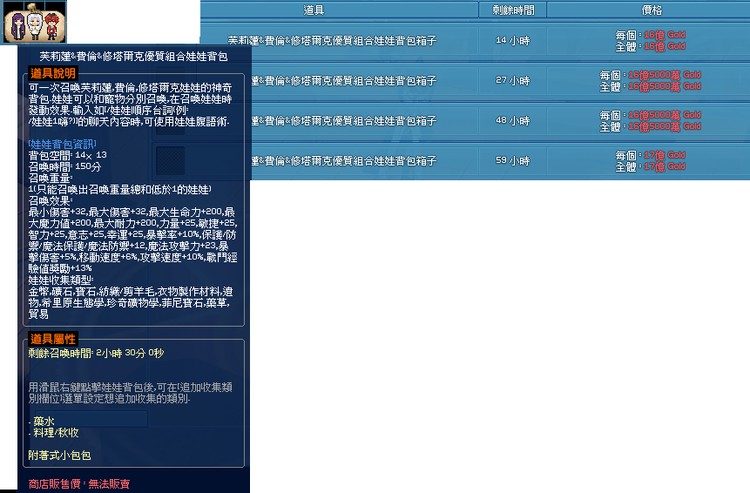Click the 附著式小包包 text

pyautogui.click(x=59, y=455)
